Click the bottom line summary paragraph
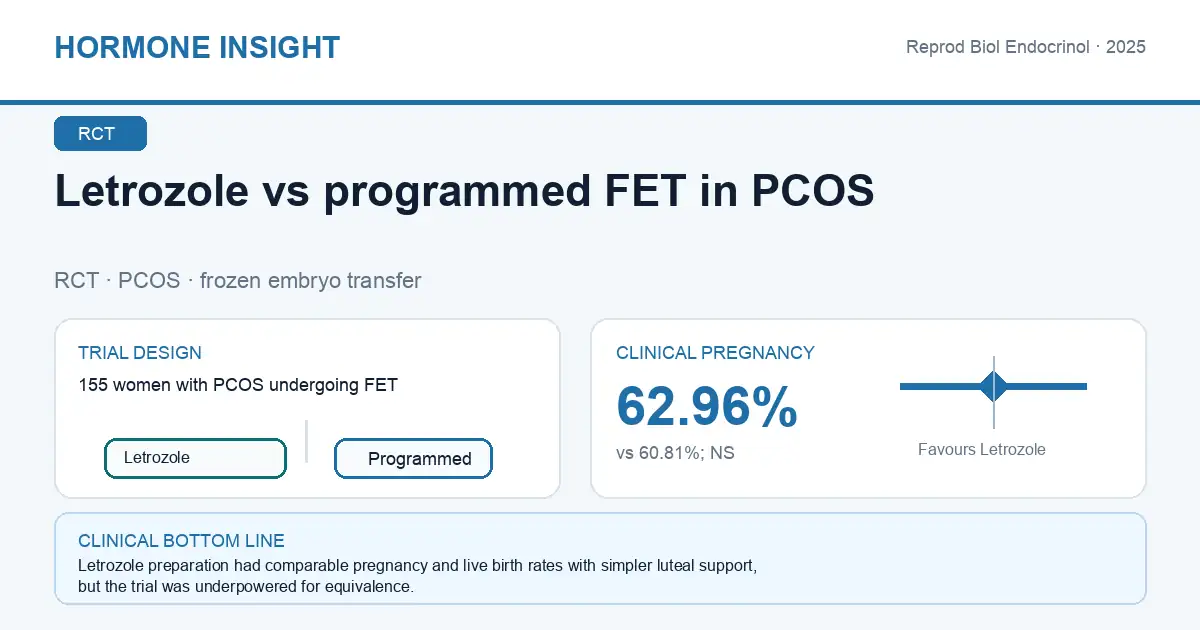1200x630 pixels. (x=417, y=576)
